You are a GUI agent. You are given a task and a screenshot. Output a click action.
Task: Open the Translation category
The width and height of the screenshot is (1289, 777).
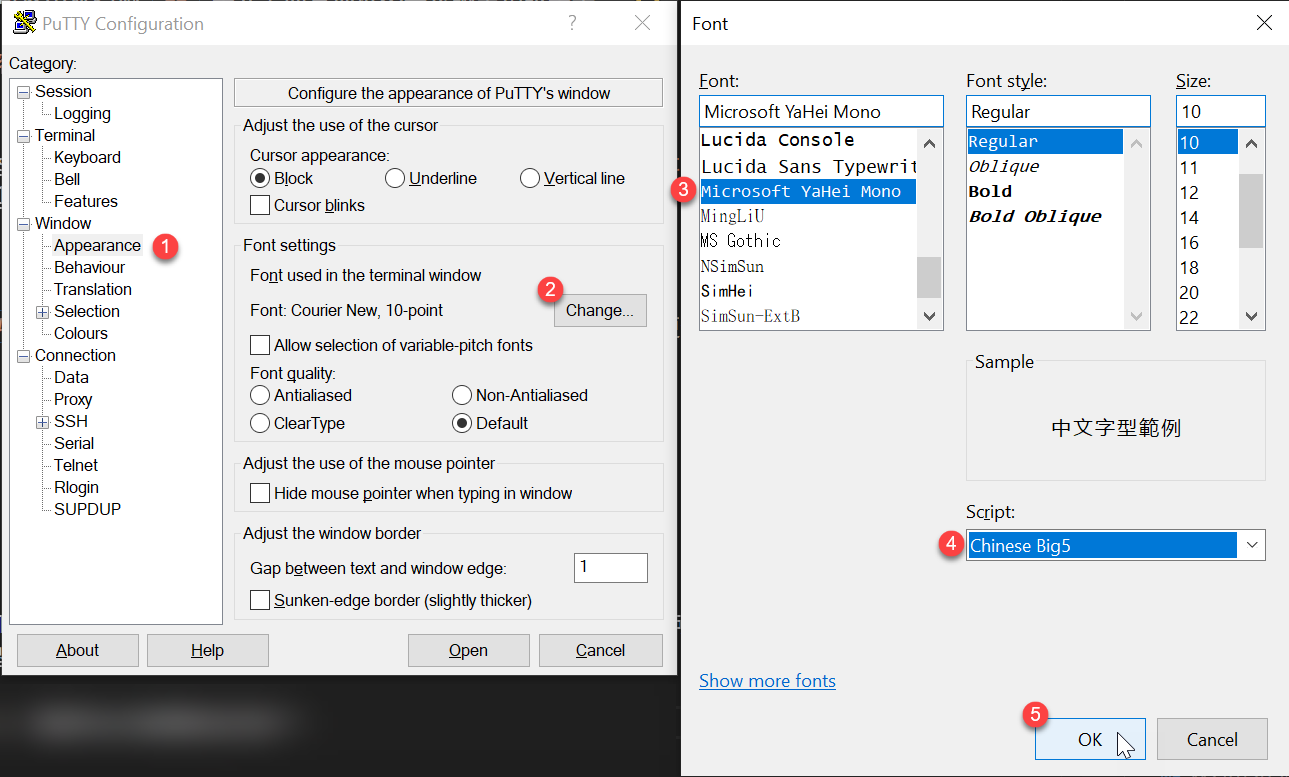pos(93,289)
